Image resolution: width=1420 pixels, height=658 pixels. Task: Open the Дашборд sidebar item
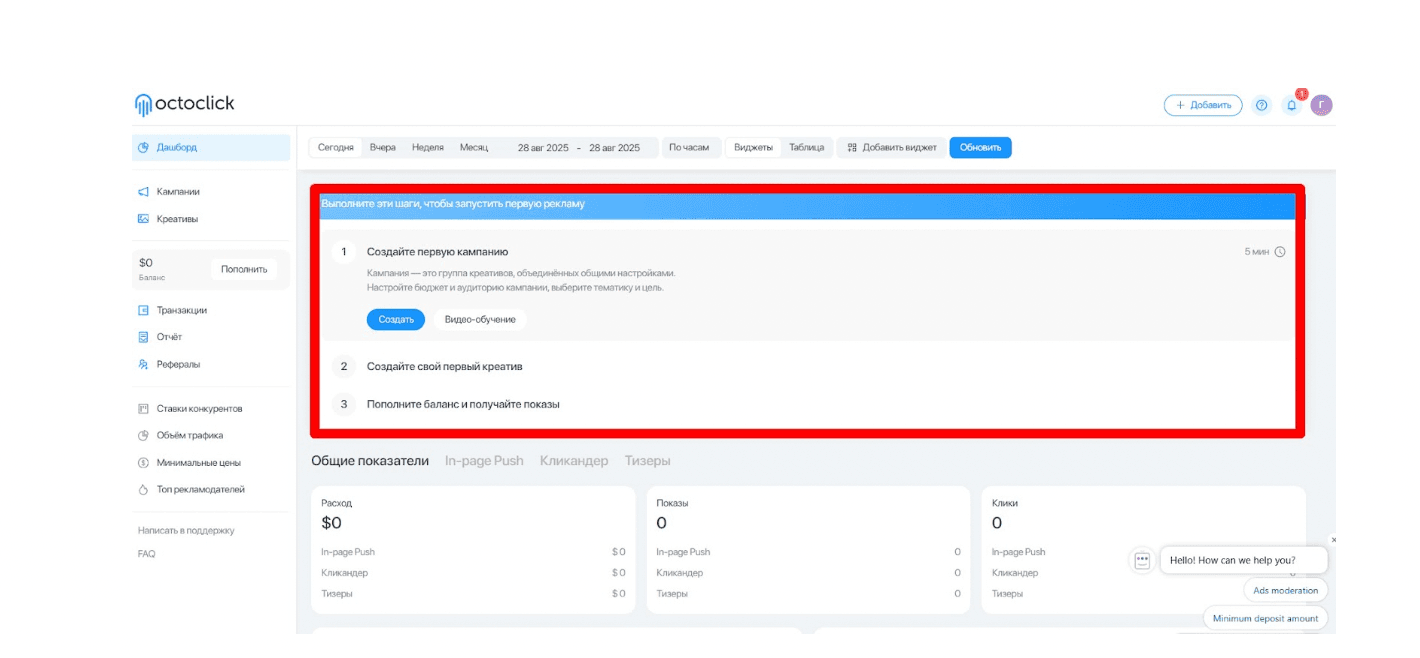(x=211, y=147)
